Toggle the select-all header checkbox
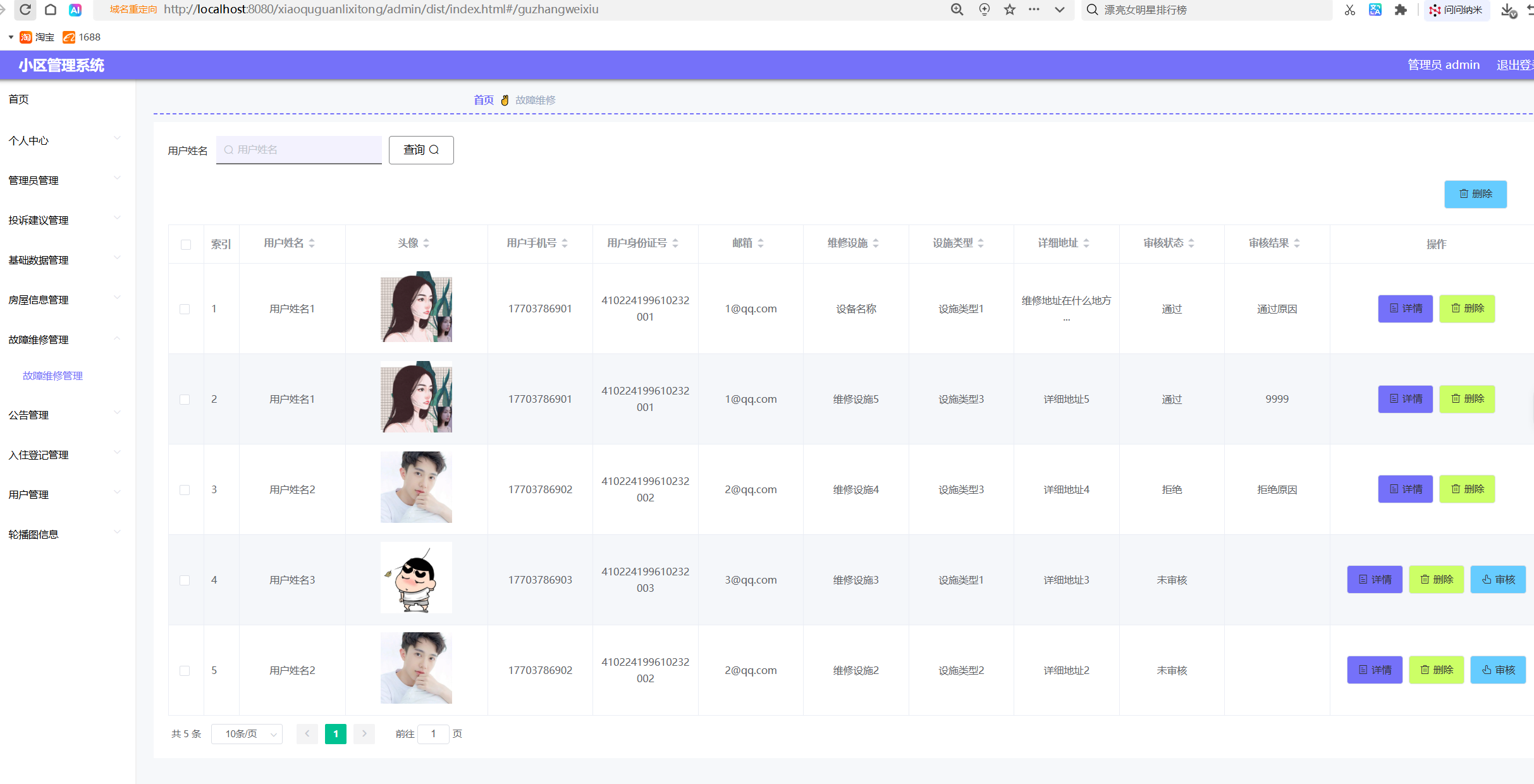 pos(186,245)
